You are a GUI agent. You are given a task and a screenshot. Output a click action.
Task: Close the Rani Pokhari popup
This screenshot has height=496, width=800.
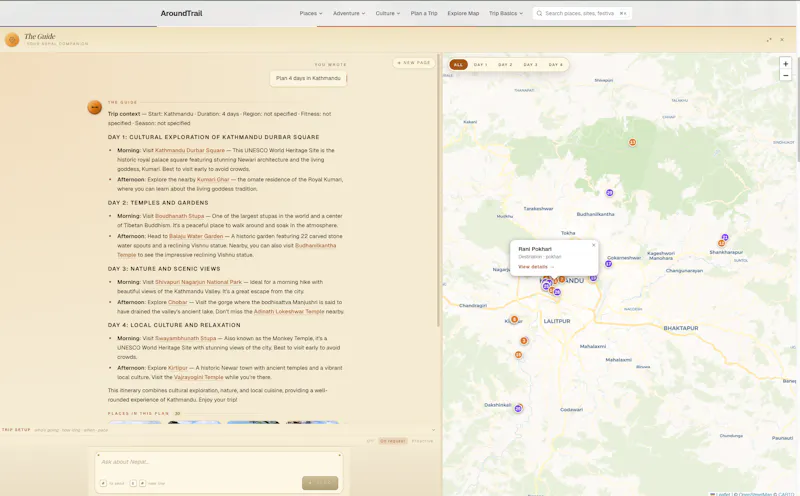pyautogui.click(x=593, y=245)
